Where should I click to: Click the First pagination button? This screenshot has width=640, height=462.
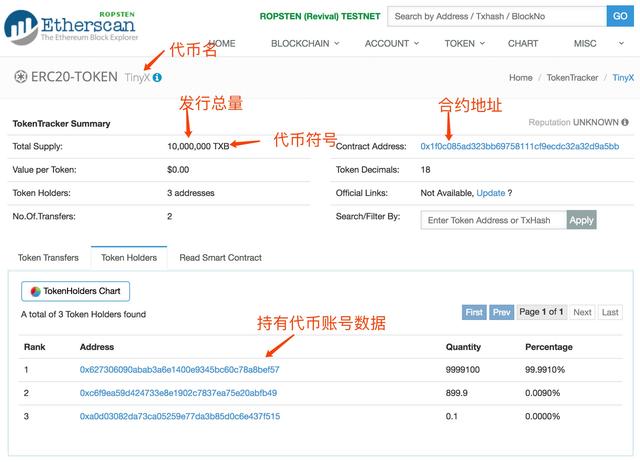(474, 312)
